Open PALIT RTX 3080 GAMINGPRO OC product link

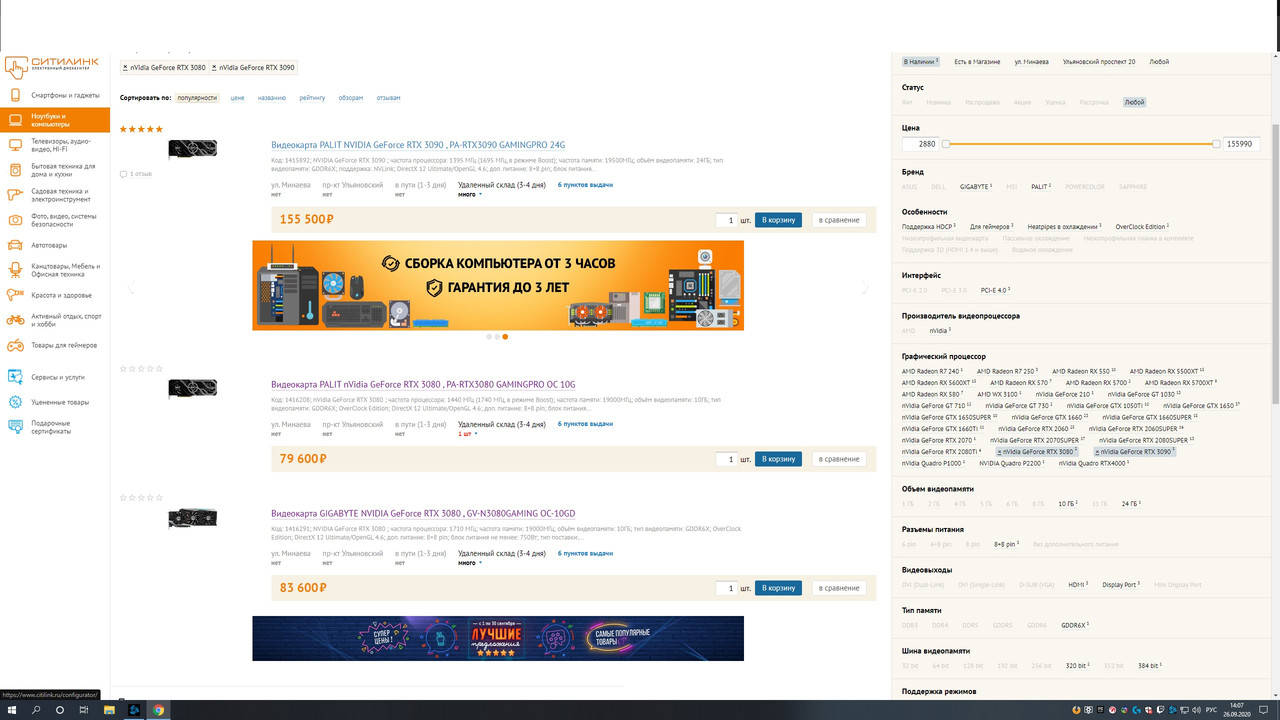click(423, 385)
